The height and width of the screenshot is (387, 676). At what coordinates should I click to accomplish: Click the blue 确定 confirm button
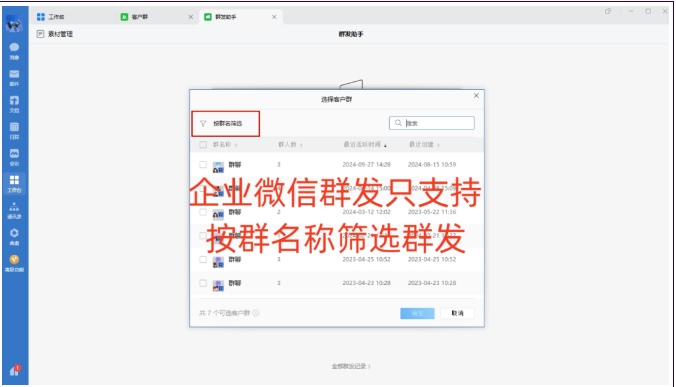417,313
